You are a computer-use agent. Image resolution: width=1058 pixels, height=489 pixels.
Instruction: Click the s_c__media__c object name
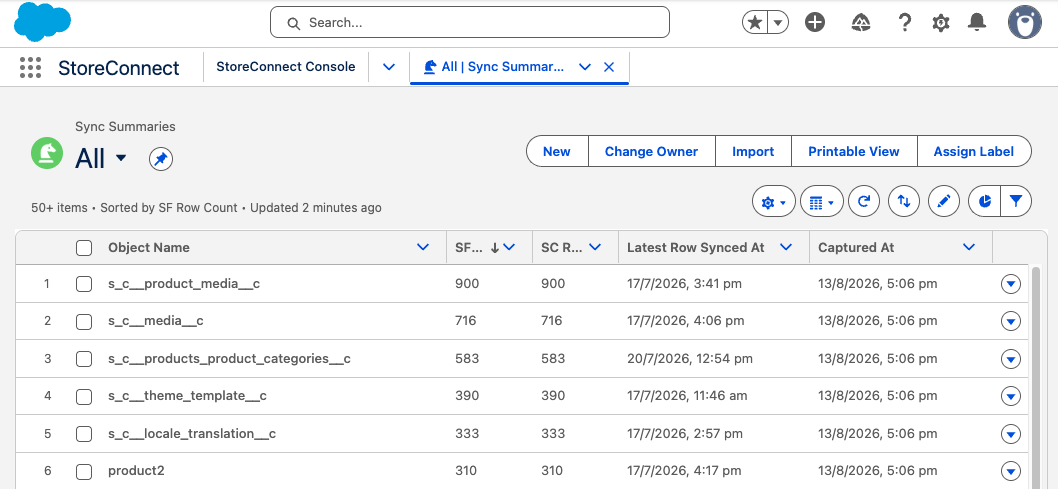point(156,321)
